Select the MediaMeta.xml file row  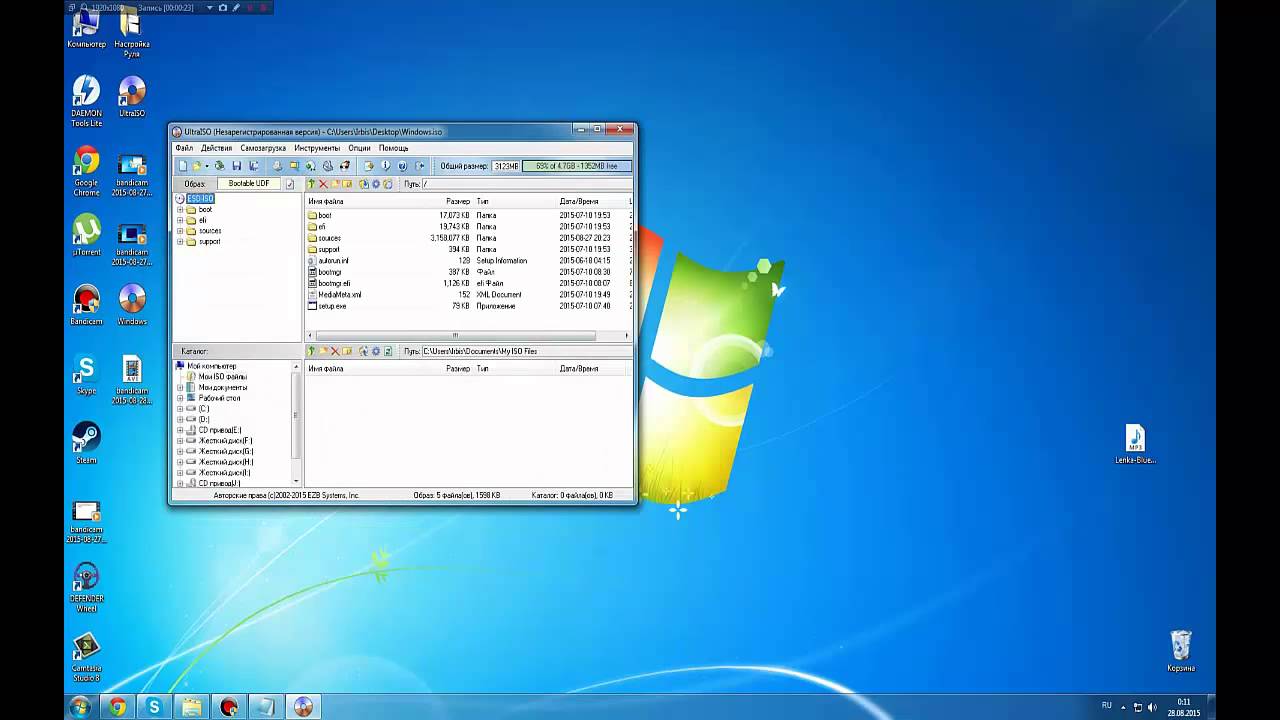click(x=468, y=295)
